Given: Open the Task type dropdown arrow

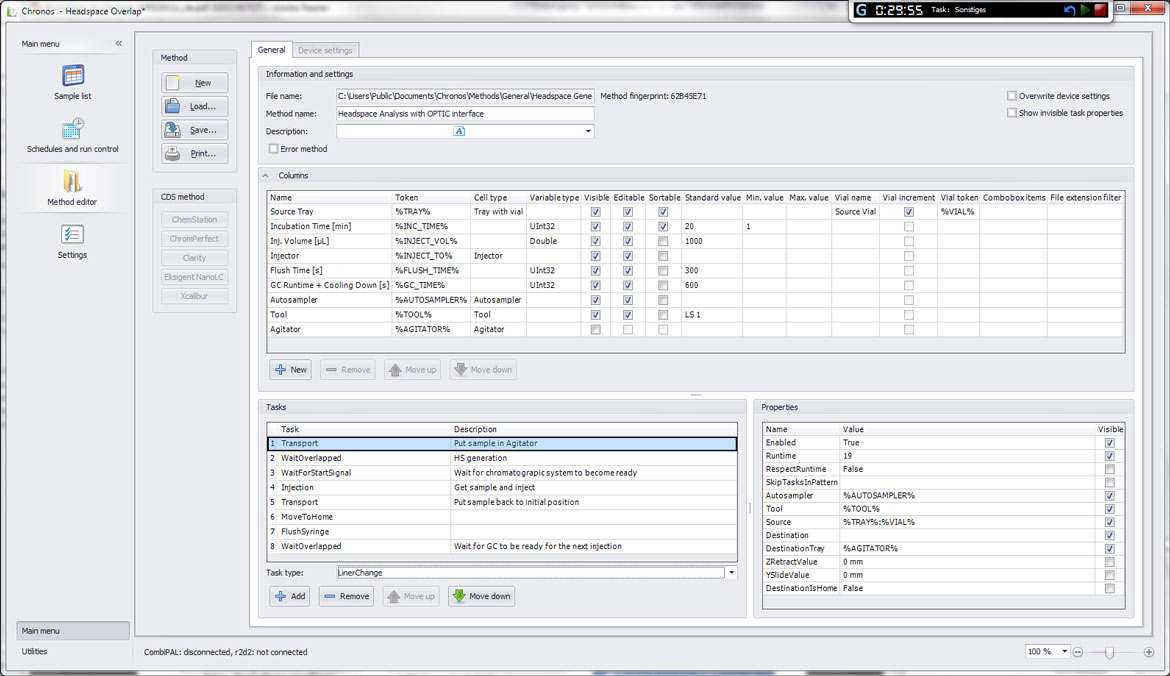Looking at the screenshot, I should coord(731,573).
